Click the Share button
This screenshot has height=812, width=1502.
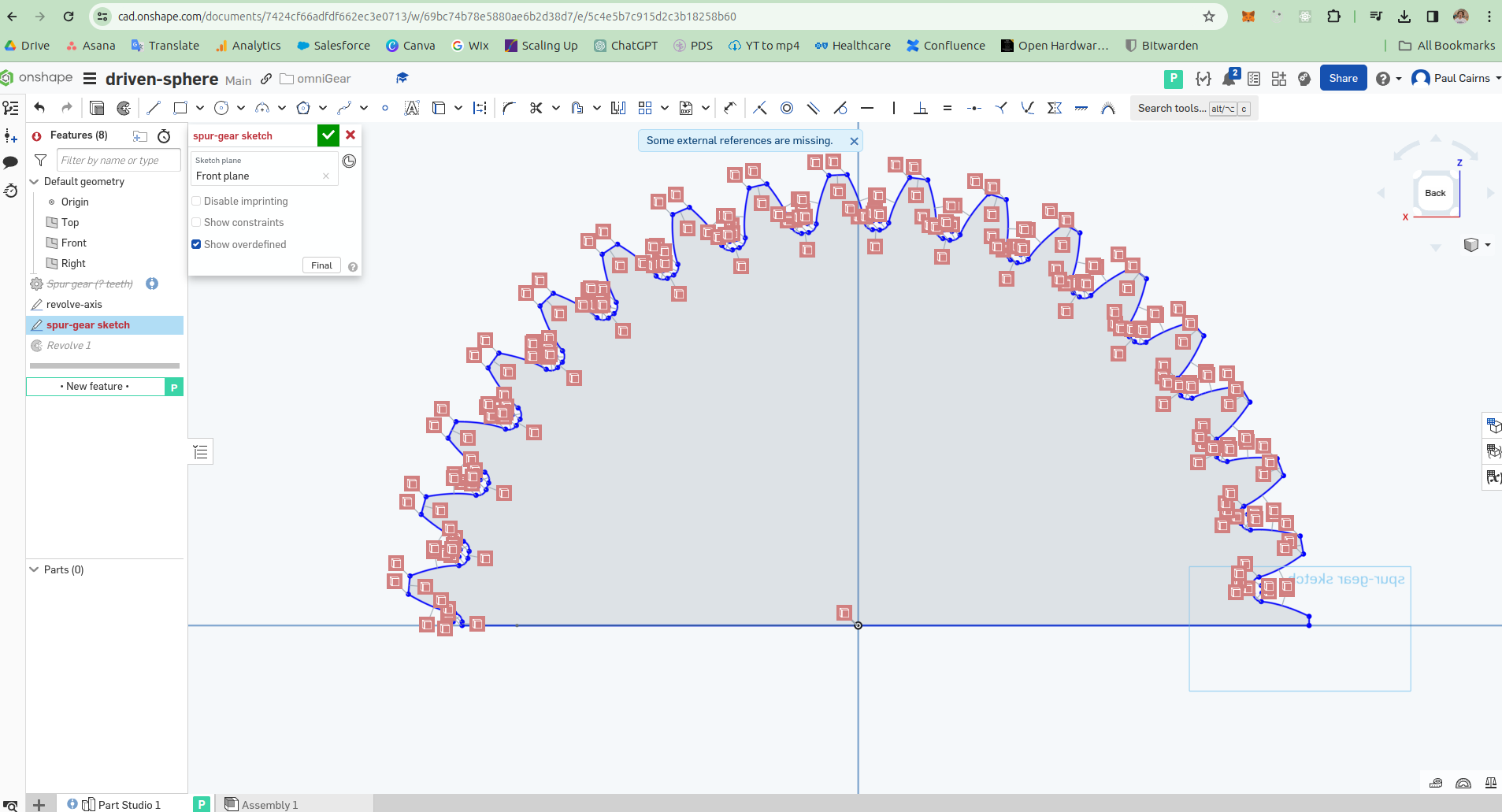click(x=1343, y=78)
